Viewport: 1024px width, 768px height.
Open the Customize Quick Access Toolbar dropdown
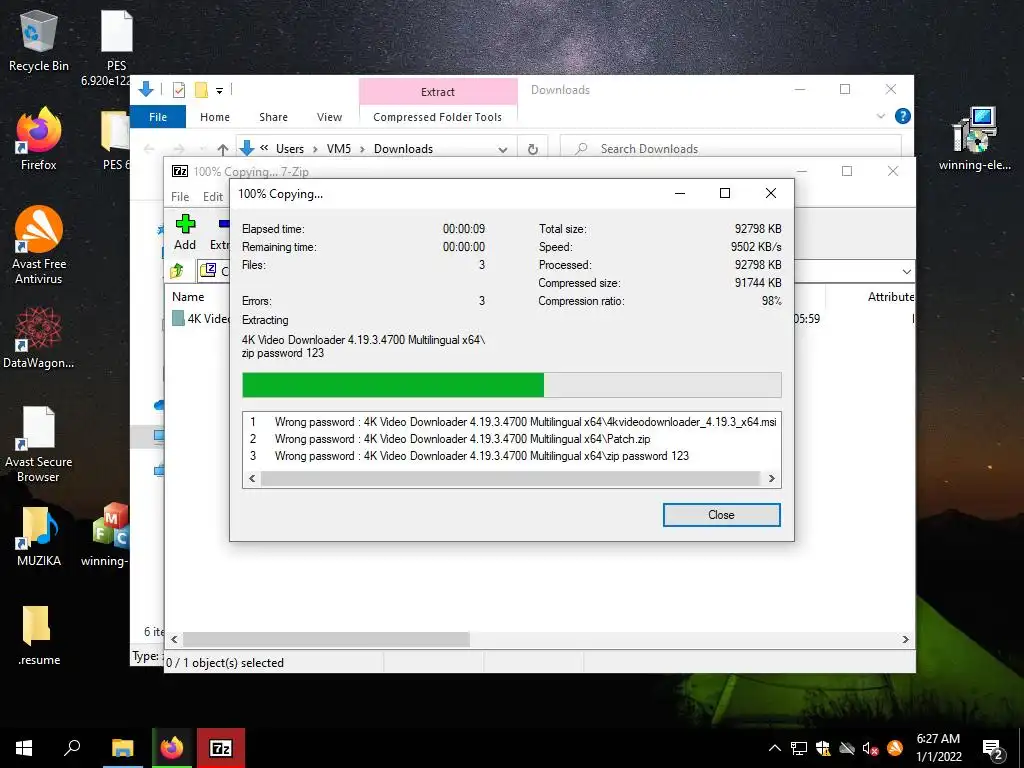[219, 91]
